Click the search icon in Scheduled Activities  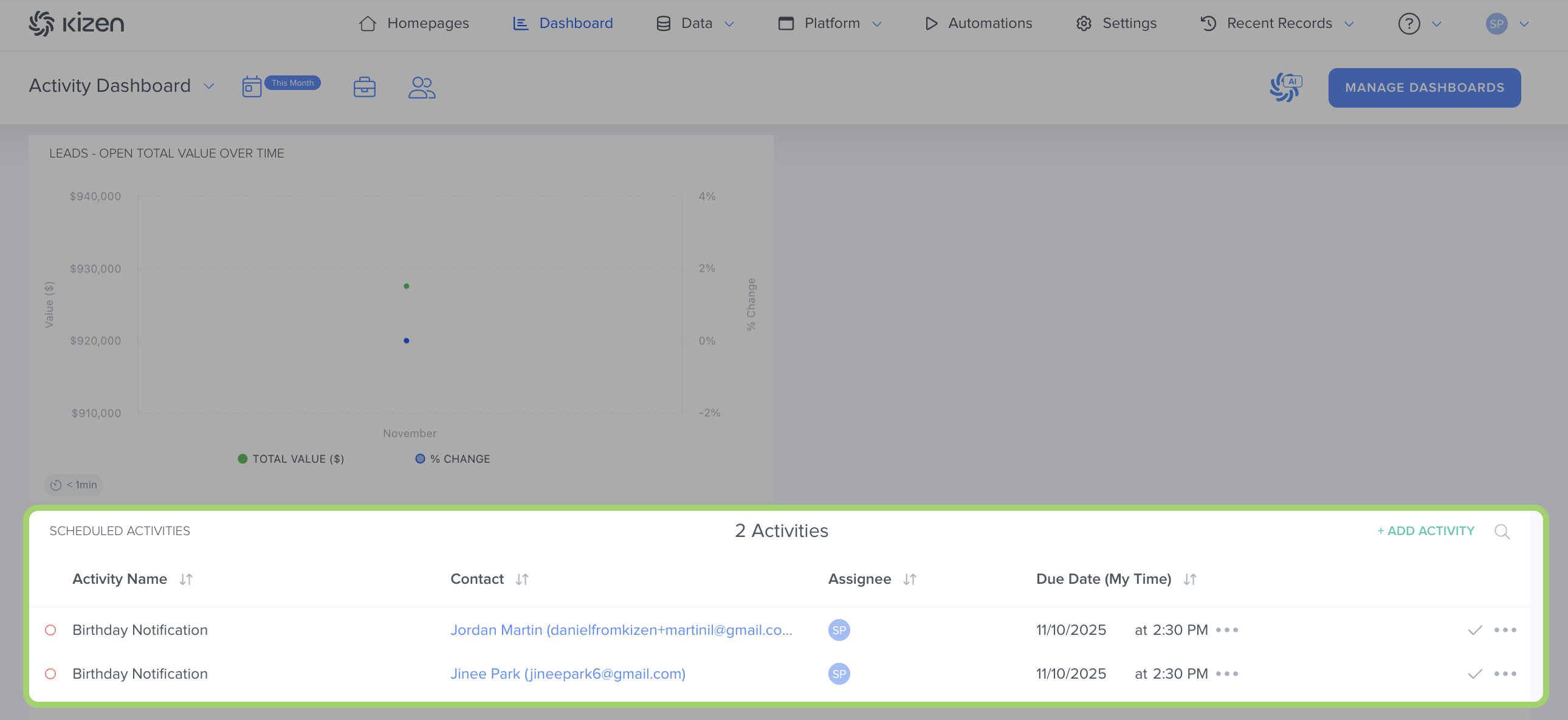pos(1502,531)
